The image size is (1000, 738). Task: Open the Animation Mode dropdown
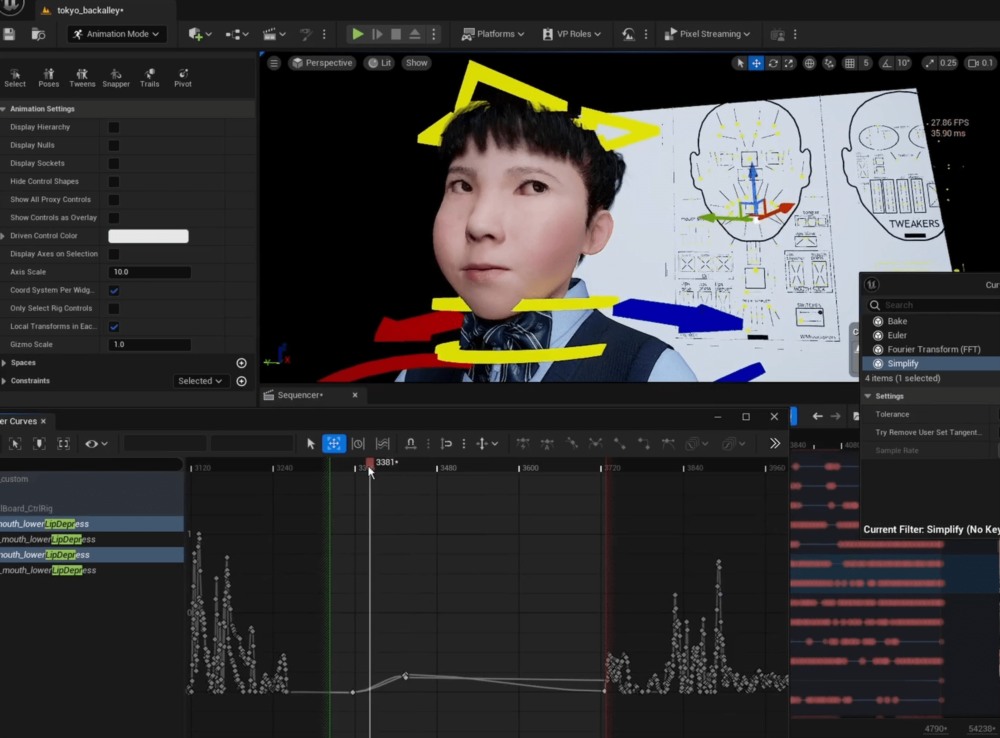pyautogui.click(x=117, y=34)
